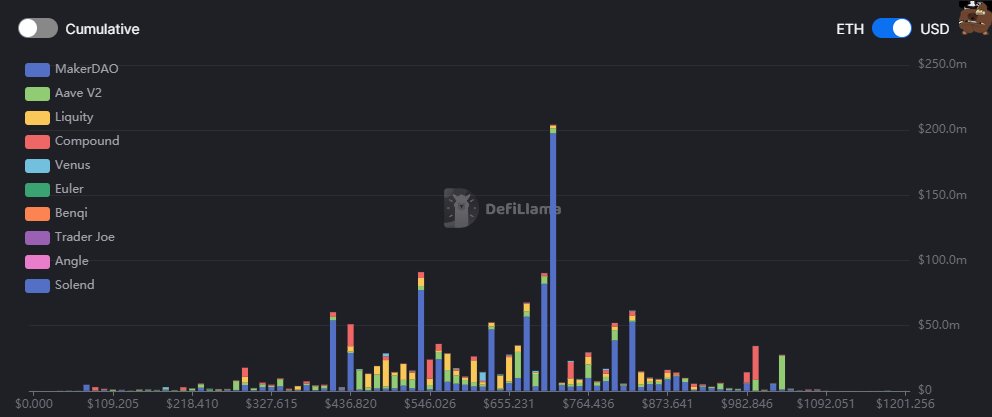Click the $655.231 x-axis label
The height and width of the screenshot is (417, 992).
509,404
